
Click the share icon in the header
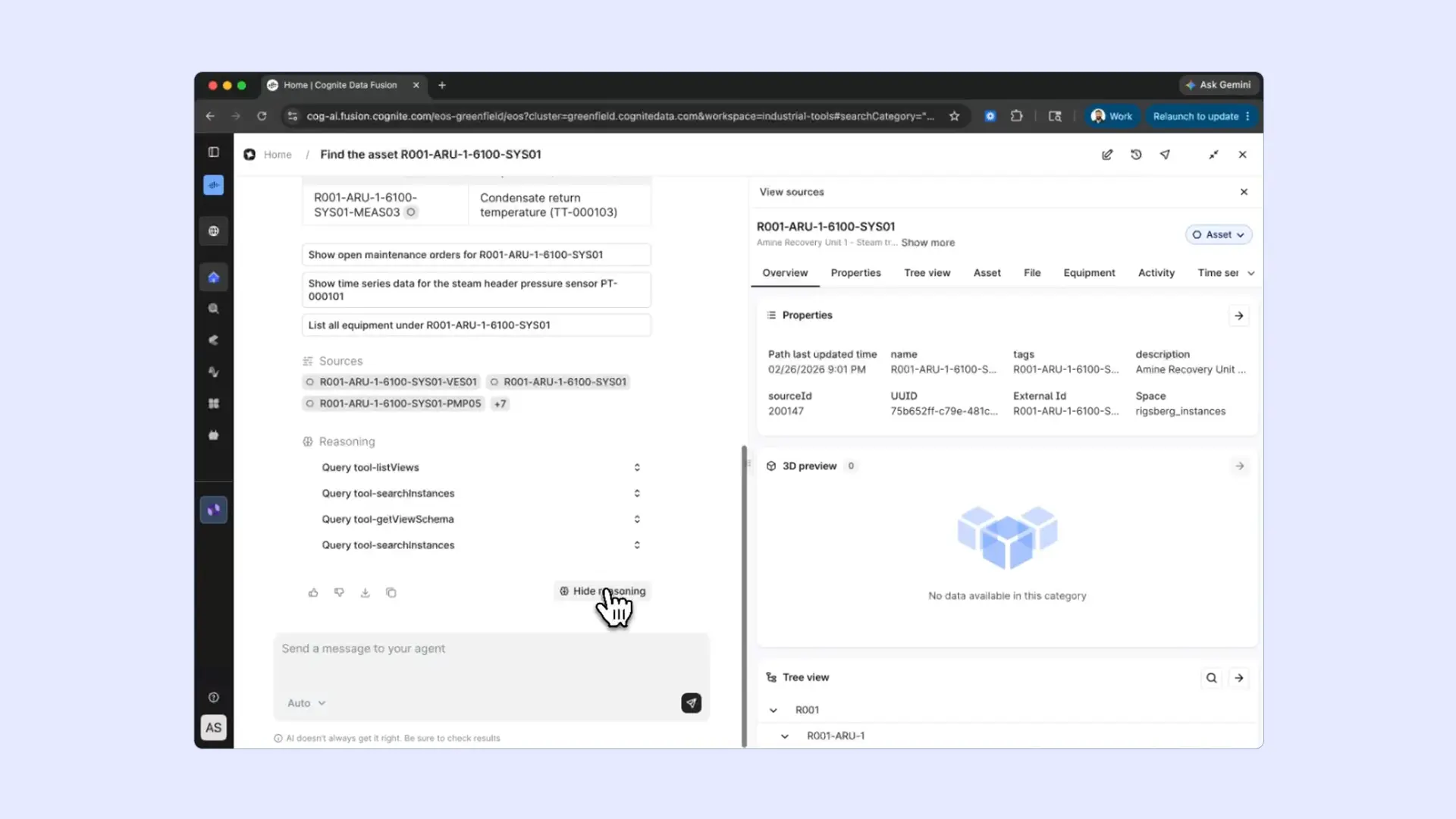(x=1165, y=155)
